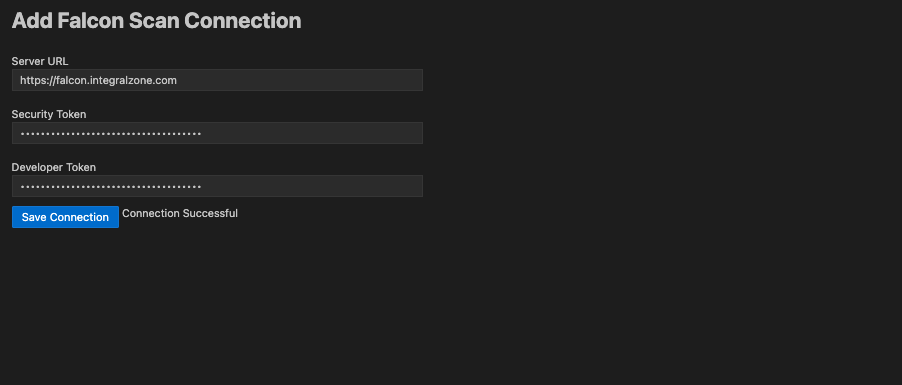Click the Security Token label

pyautogui.click(x=49, y=114)
